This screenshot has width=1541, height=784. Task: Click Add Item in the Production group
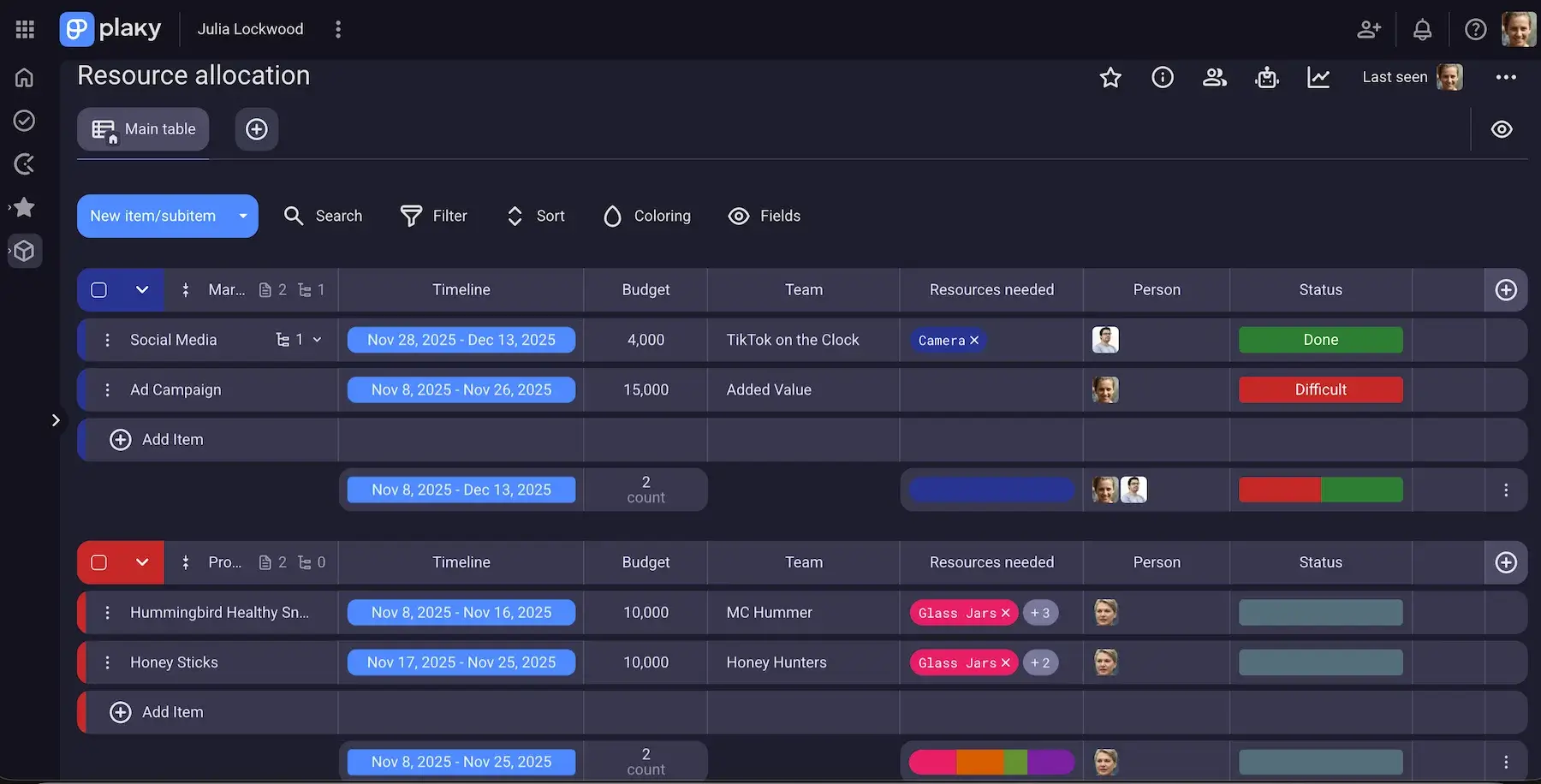coord(157,712)
